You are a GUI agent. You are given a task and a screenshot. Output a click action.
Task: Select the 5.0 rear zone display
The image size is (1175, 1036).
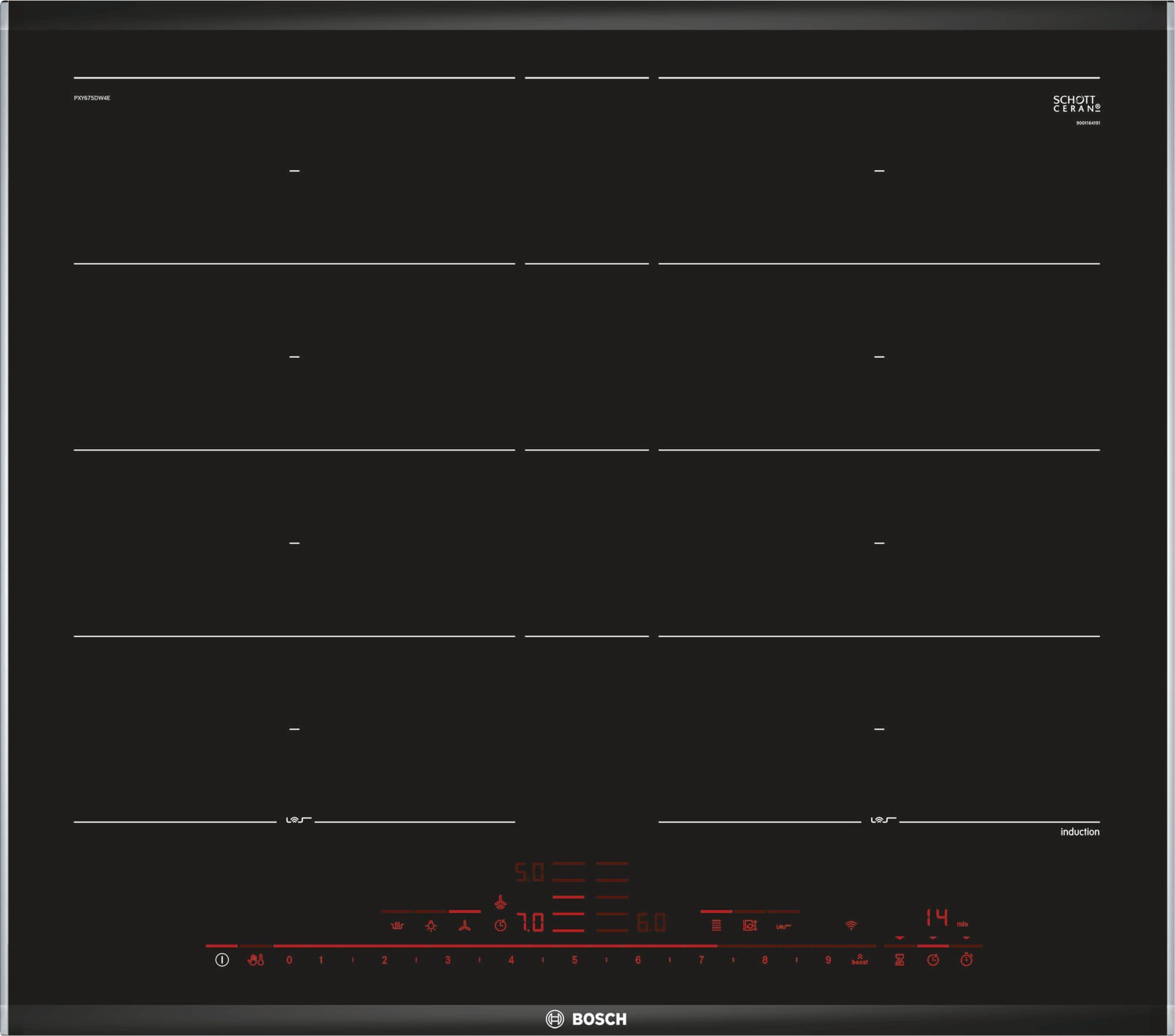(529, 873)
